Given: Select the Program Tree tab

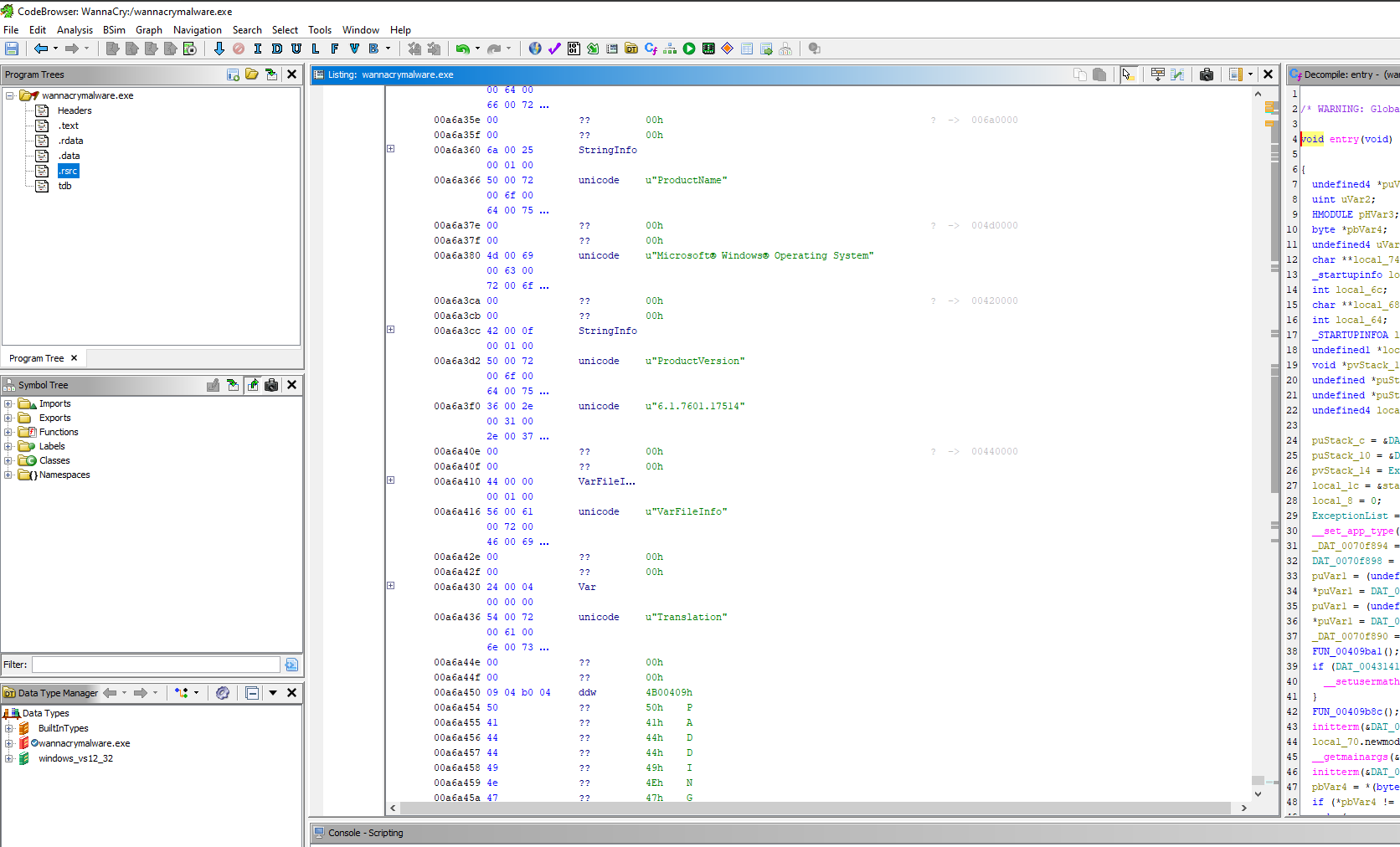Looking at the screenshot, I should pyautogui.click(x=37, y=358).
